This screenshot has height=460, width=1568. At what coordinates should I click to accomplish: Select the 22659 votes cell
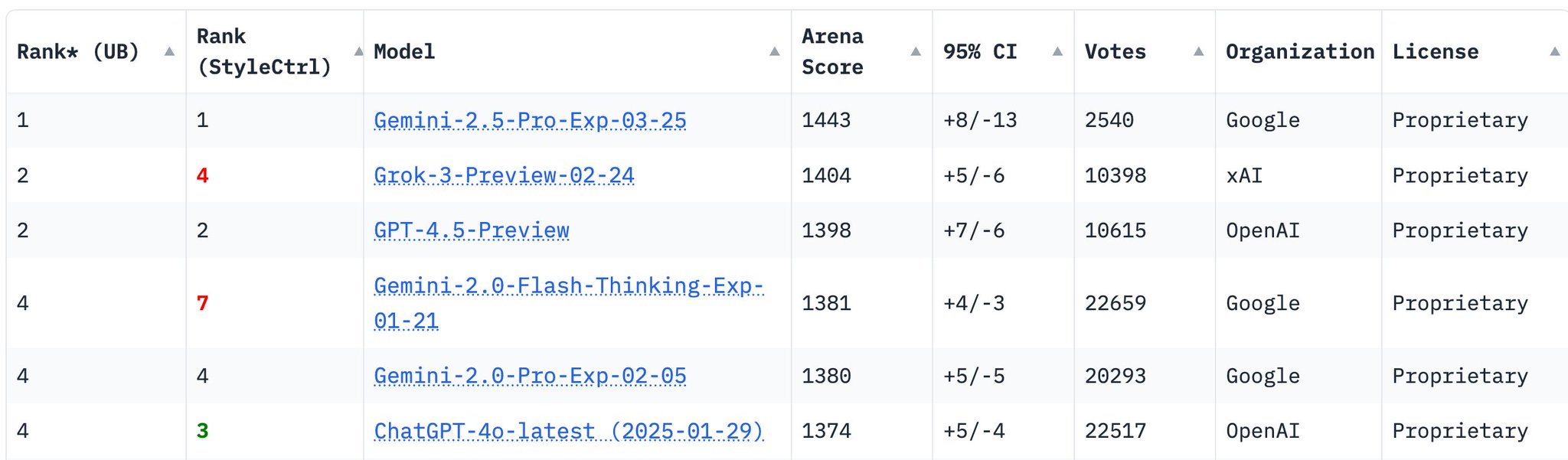(1116, 303)
